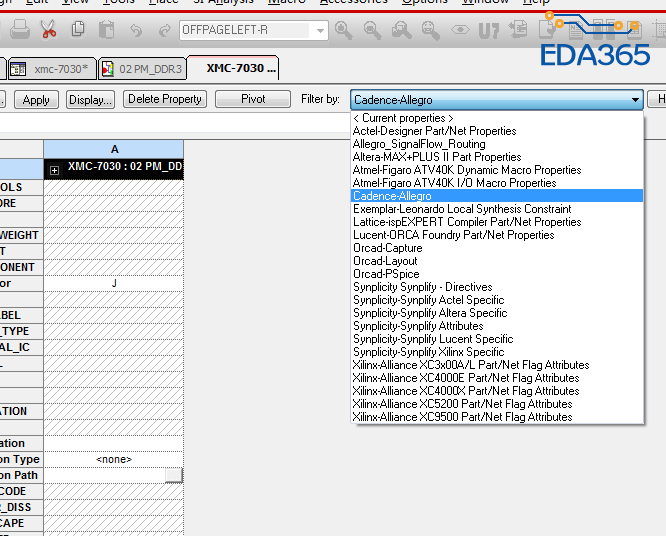The width and height of the screenshot is (666, 536).
Task: Click the Annotate U? icon
Action: 489,31
